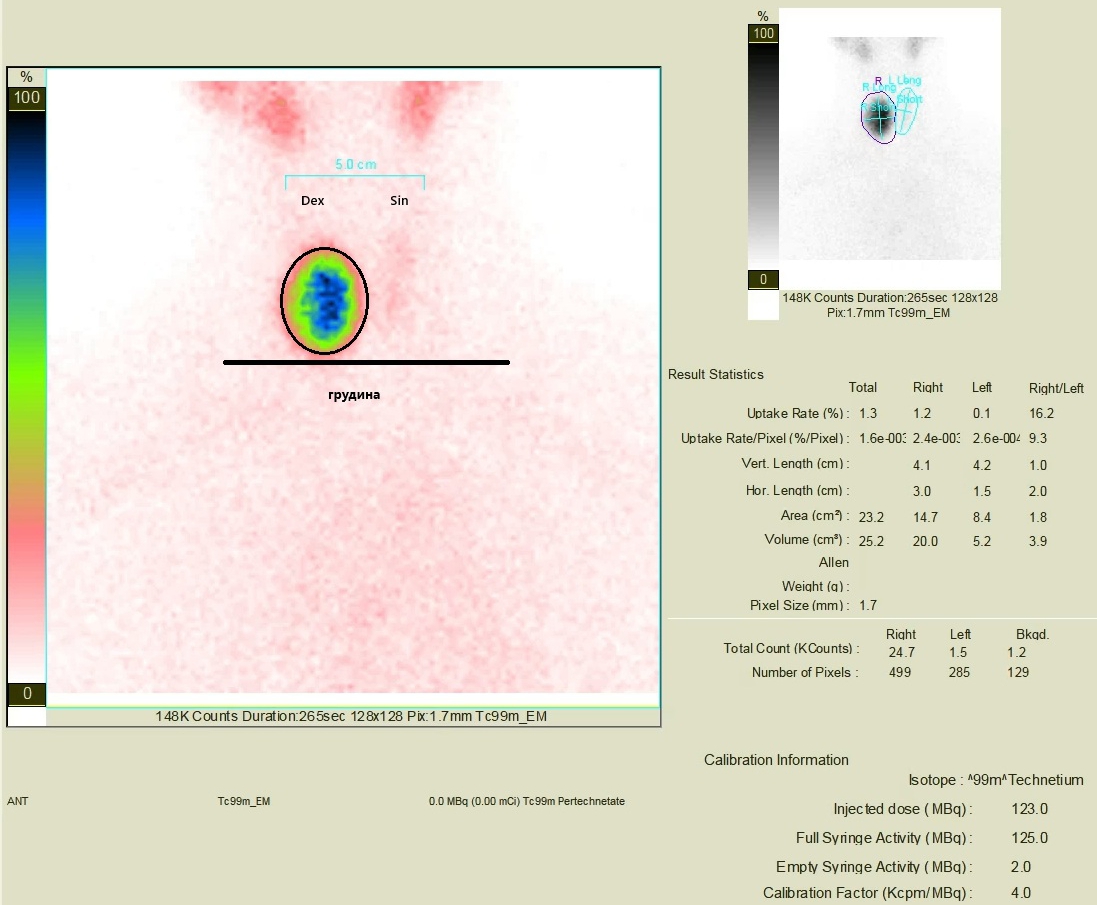Select the 100 upper threshold on color scale
The image size is (1097, 905).
[26, 98]
